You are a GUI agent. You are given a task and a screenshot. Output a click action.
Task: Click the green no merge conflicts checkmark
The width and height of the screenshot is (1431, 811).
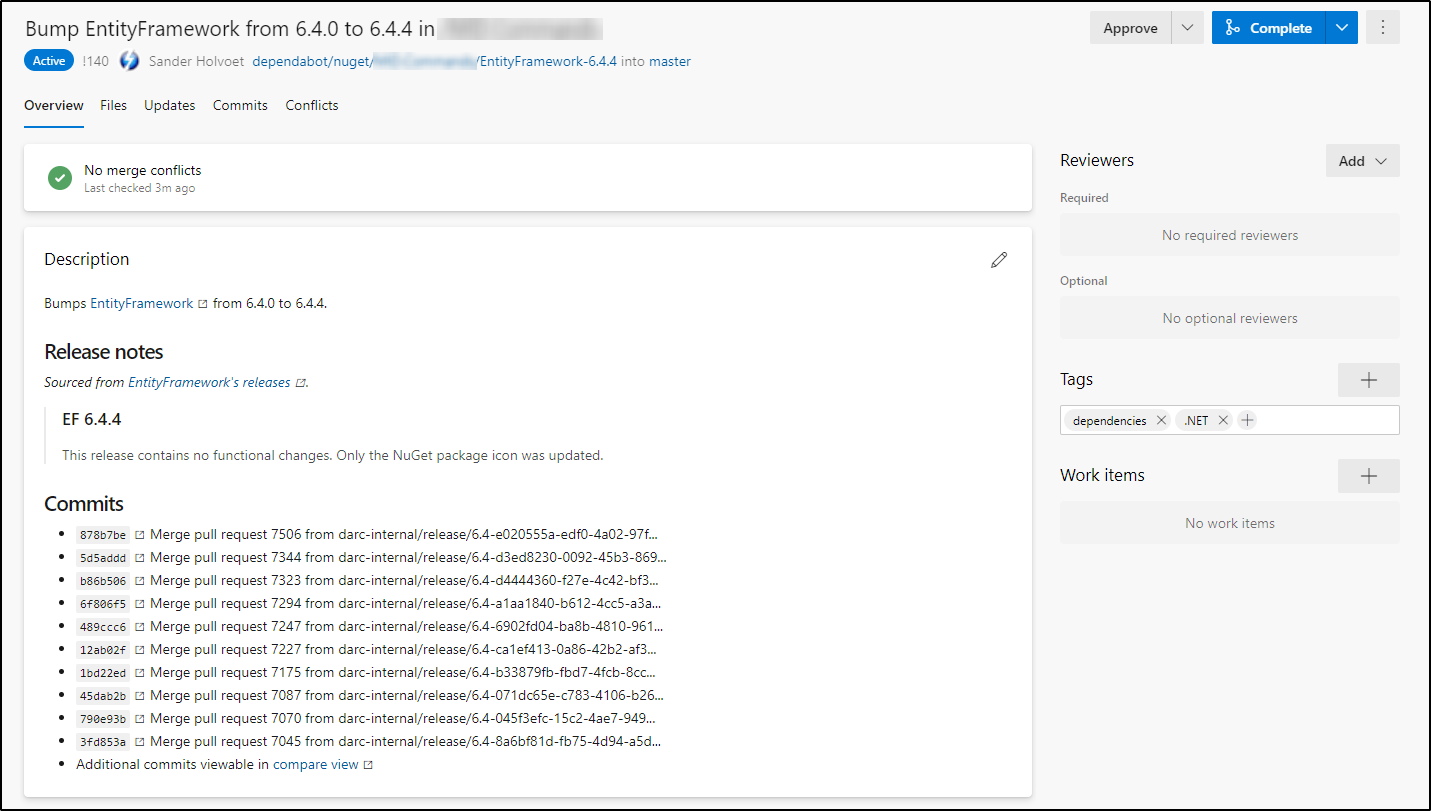60,178
